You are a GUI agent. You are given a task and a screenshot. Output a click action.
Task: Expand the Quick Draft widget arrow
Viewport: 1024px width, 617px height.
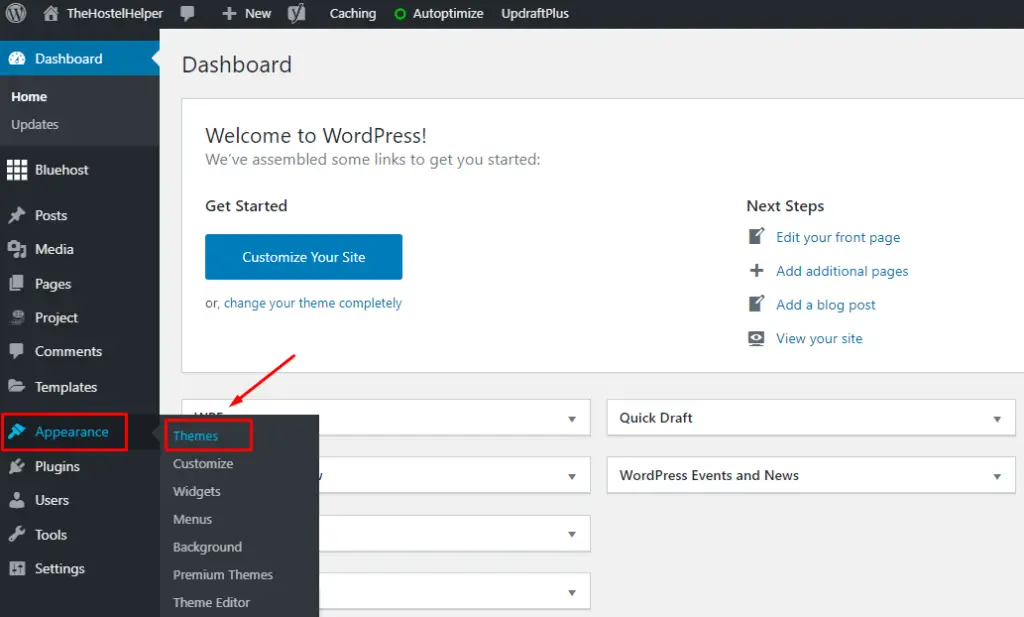[x=997, y=419]
